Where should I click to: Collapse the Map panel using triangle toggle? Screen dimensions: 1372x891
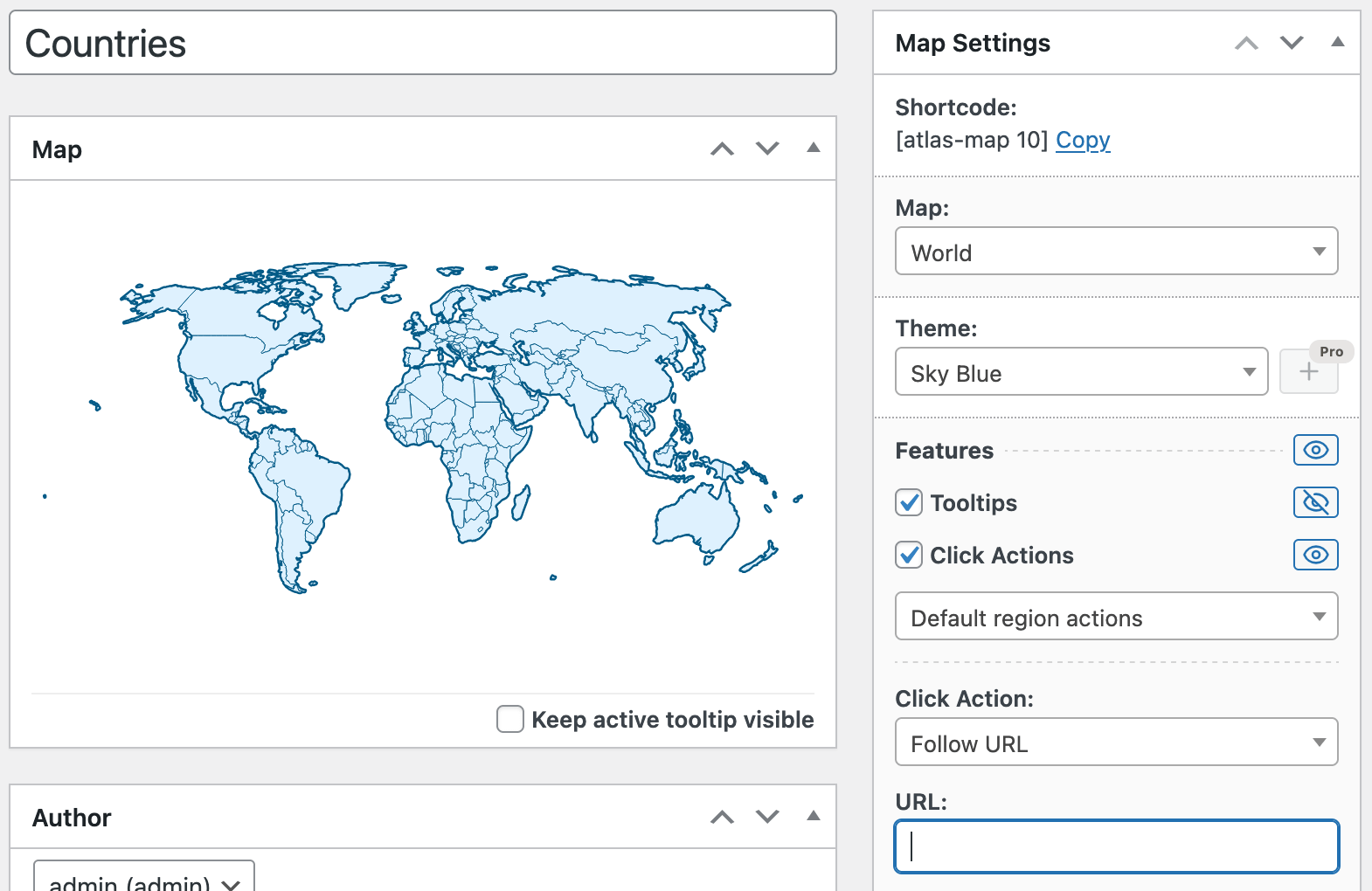click(x=813, y=148)
